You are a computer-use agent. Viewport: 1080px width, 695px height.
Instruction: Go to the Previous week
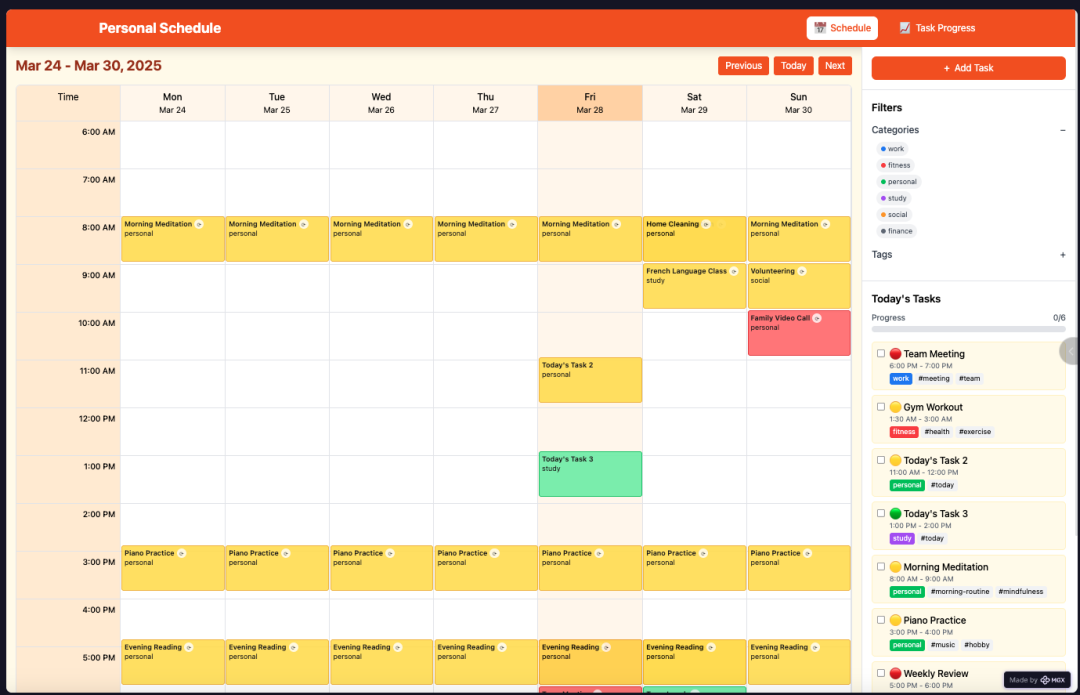[743, 65]
